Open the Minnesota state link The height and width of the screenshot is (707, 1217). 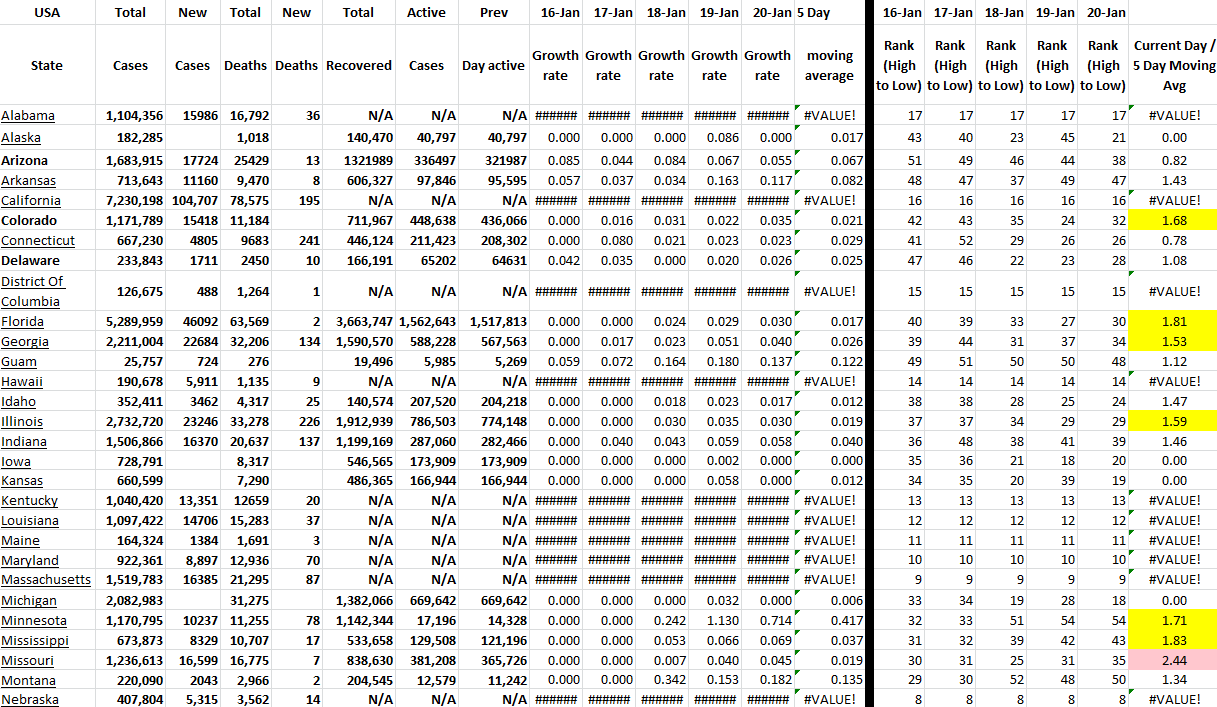(33, 621)
